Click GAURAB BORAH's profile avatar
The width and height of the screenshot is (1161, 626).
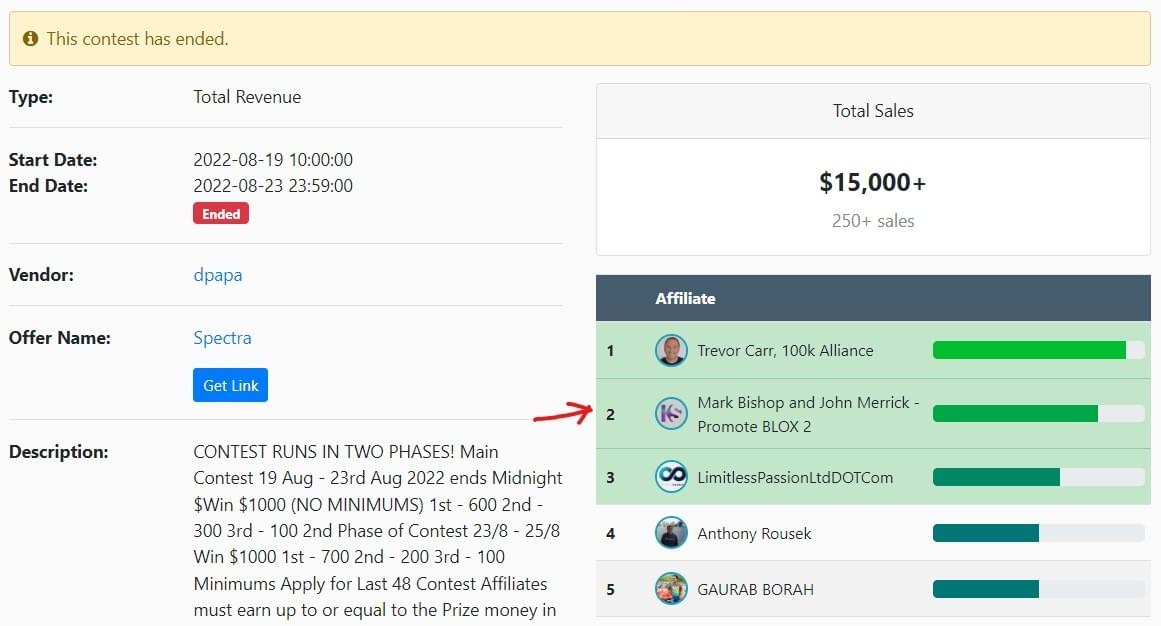[671, 589]
